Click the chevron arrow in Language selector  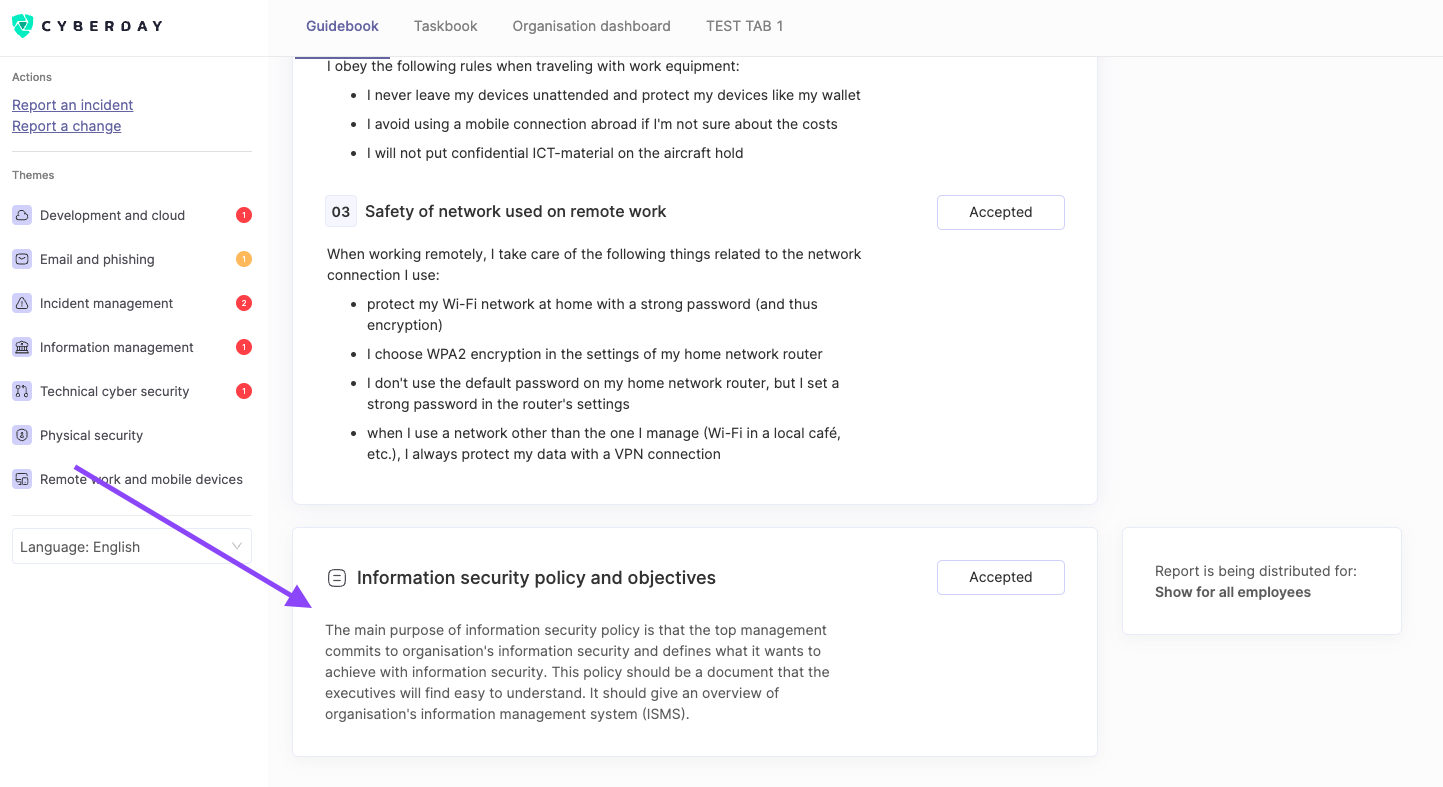point(237,546)
